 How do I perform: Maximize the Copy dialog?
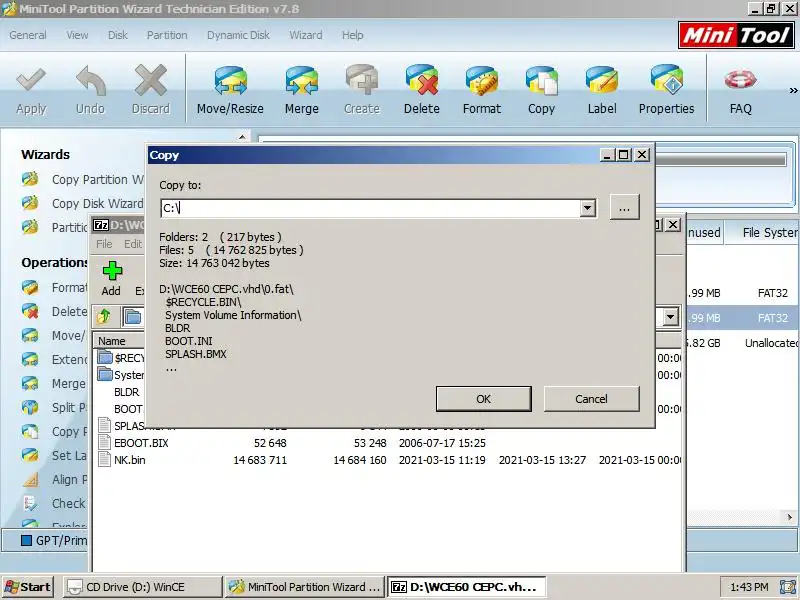coord(623,155)
